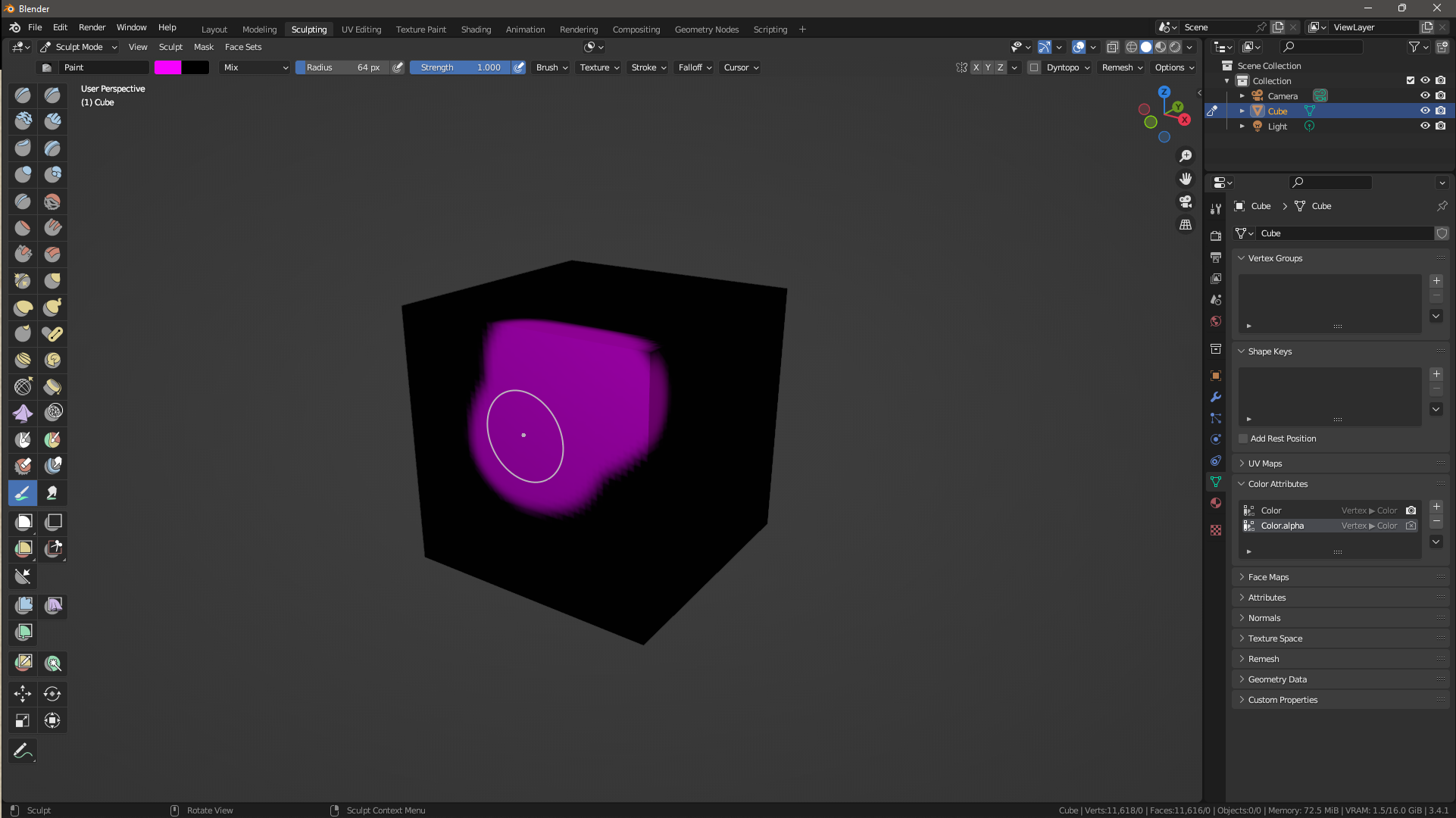
Task: Click the magenta primary color swatch
Action: (x=168, y=67)
